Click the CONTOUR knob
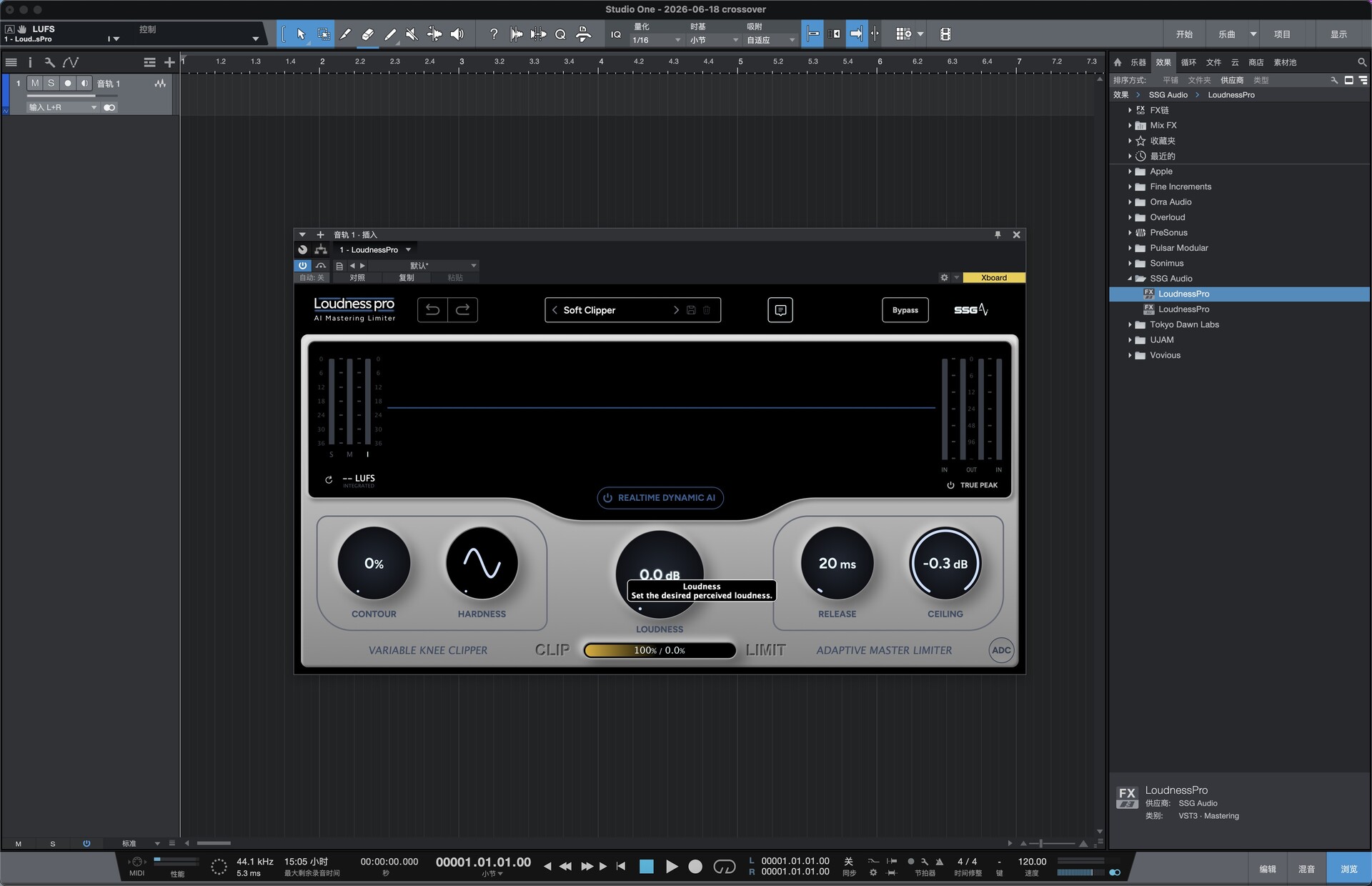Viewport: 1372px width, 886px height. 374,563
